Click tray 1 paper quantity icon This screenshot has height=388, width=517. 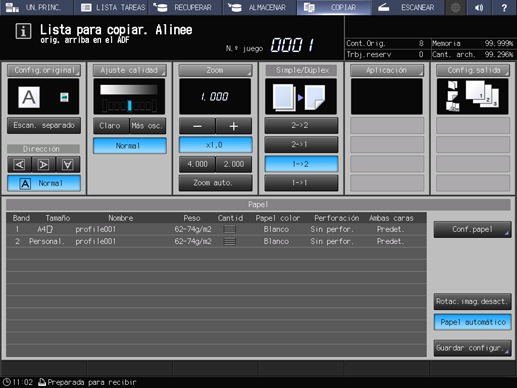[229, 229]
